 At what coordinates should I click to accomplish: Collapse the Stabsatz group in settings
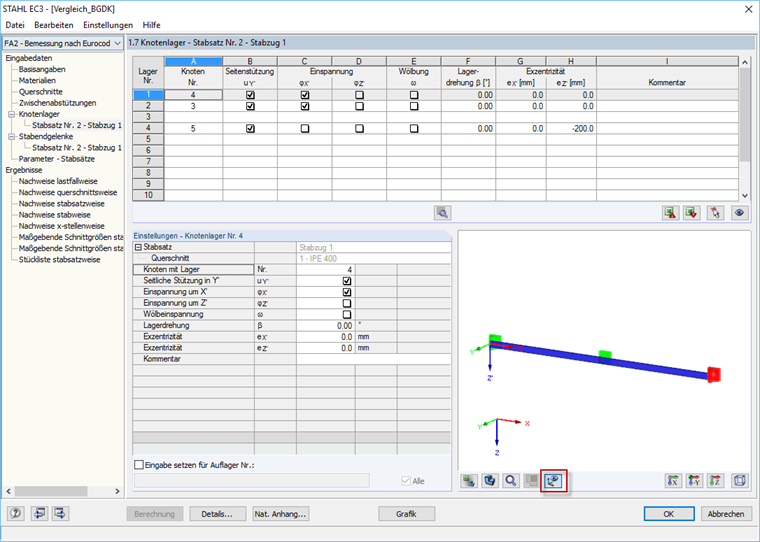click(138, 247)
